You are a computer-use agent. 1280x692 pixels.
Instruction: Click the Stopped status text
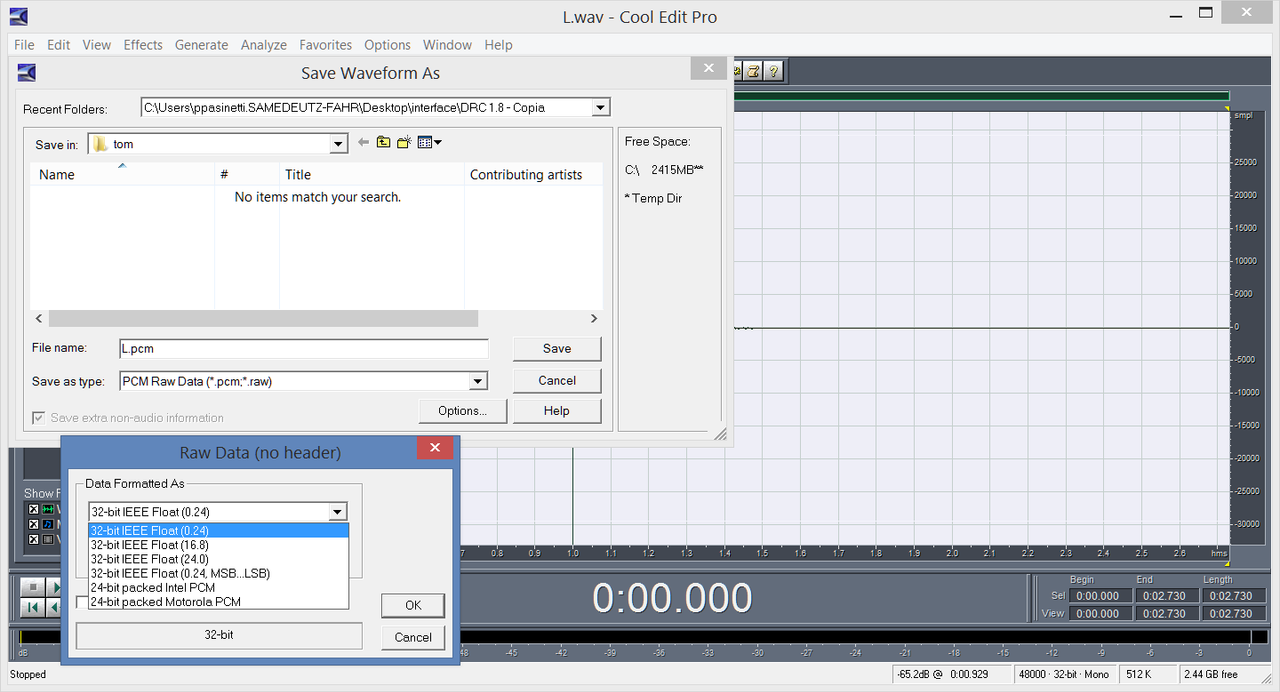tap(28, 675)
